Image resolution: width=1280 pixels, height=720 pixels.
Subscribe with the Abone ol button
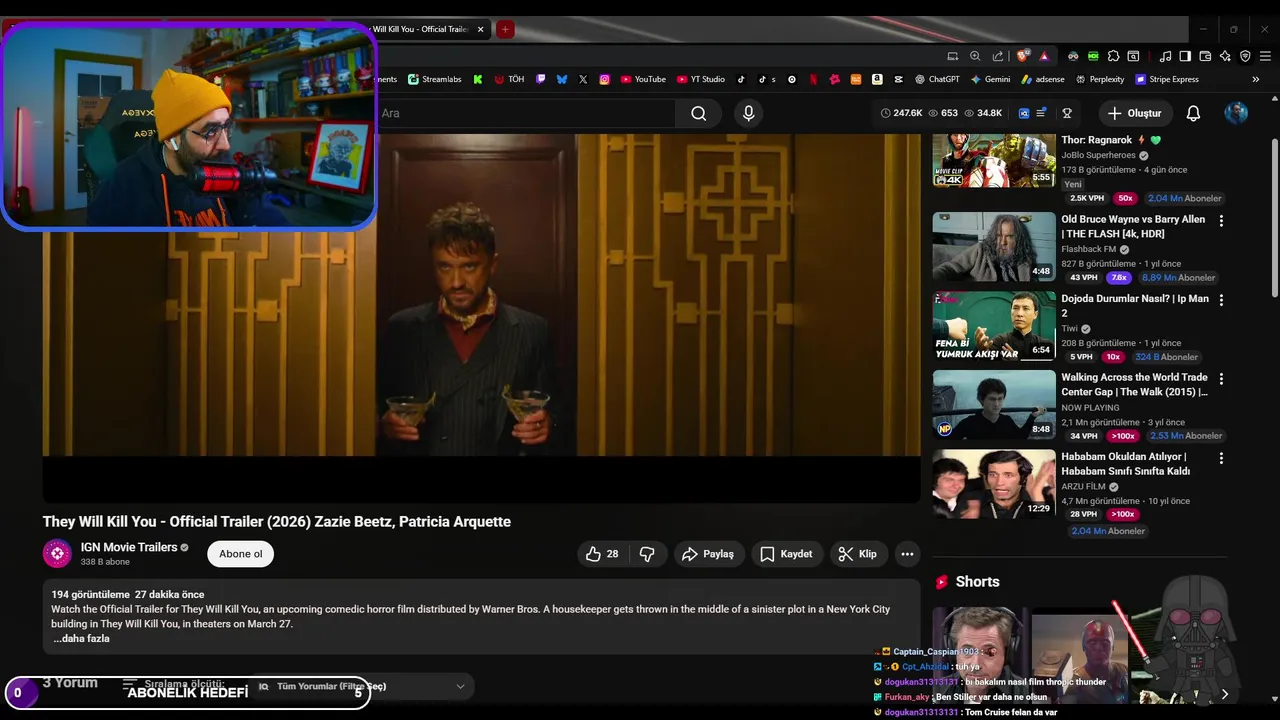[x=241, y=554]
